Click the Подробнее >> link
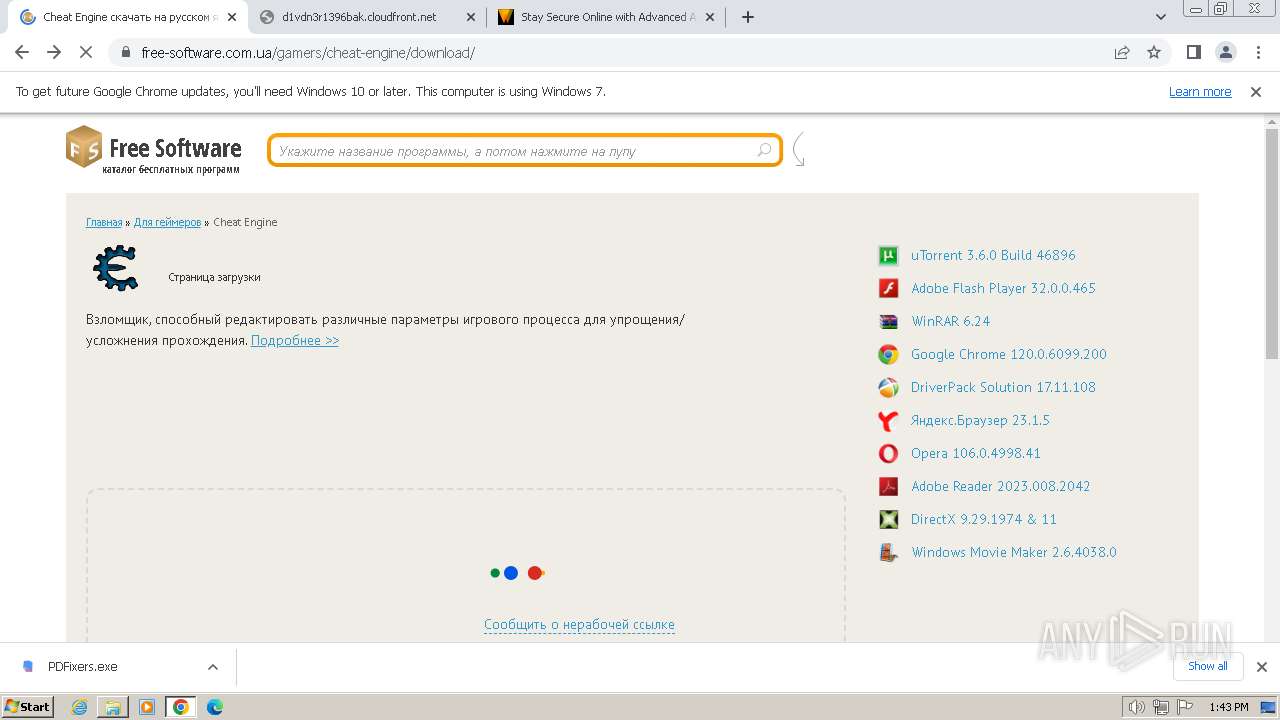The width and height of the screenshot is (1280, 720). click(295, 340)
